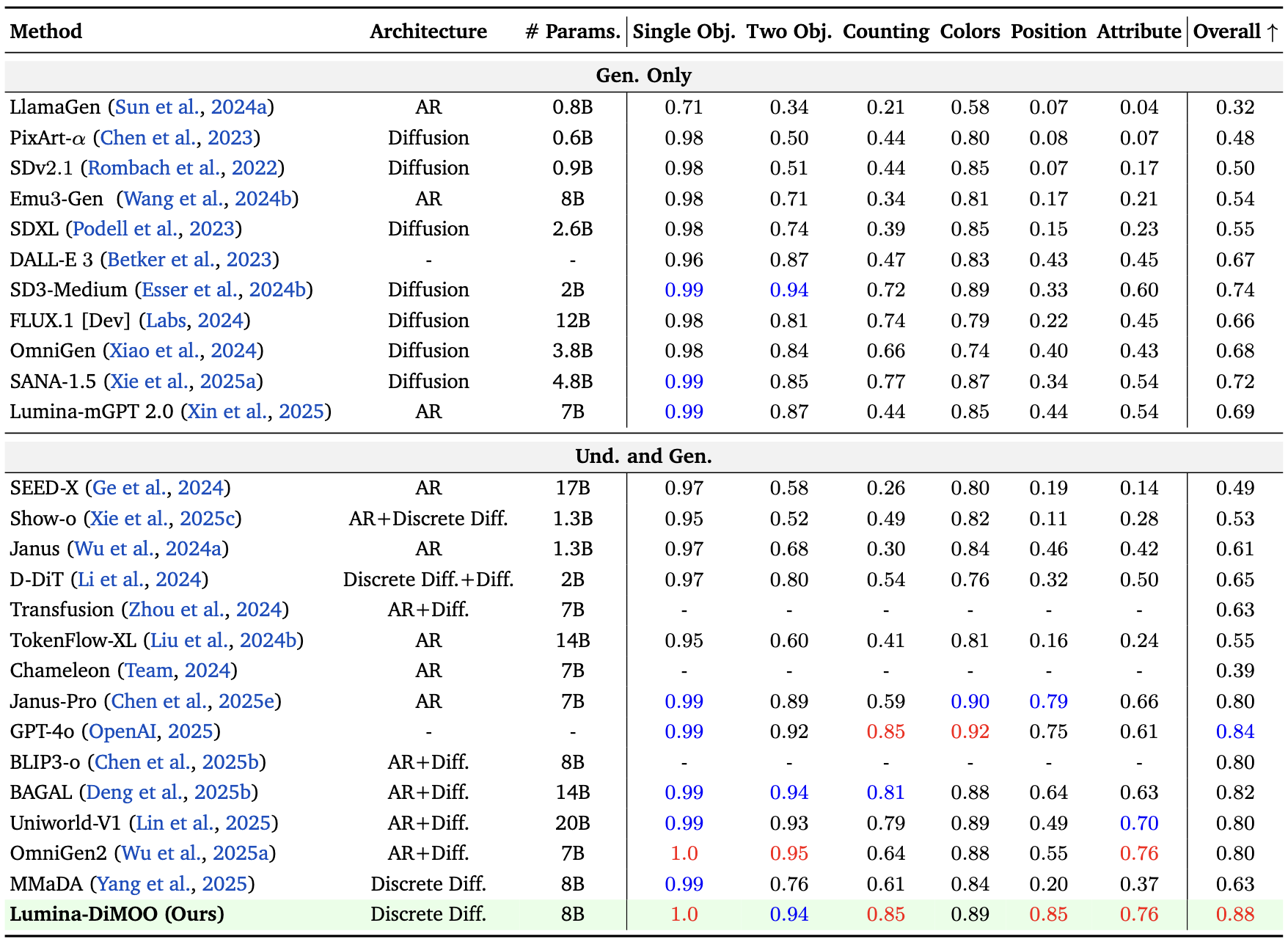
Task: Click the Lumina-DiMOO overall score 0.88
Action: [1234, 914]
